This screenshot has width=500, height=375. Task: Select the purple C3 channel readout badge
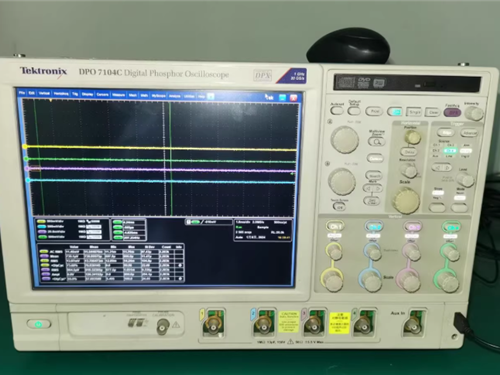41,232
